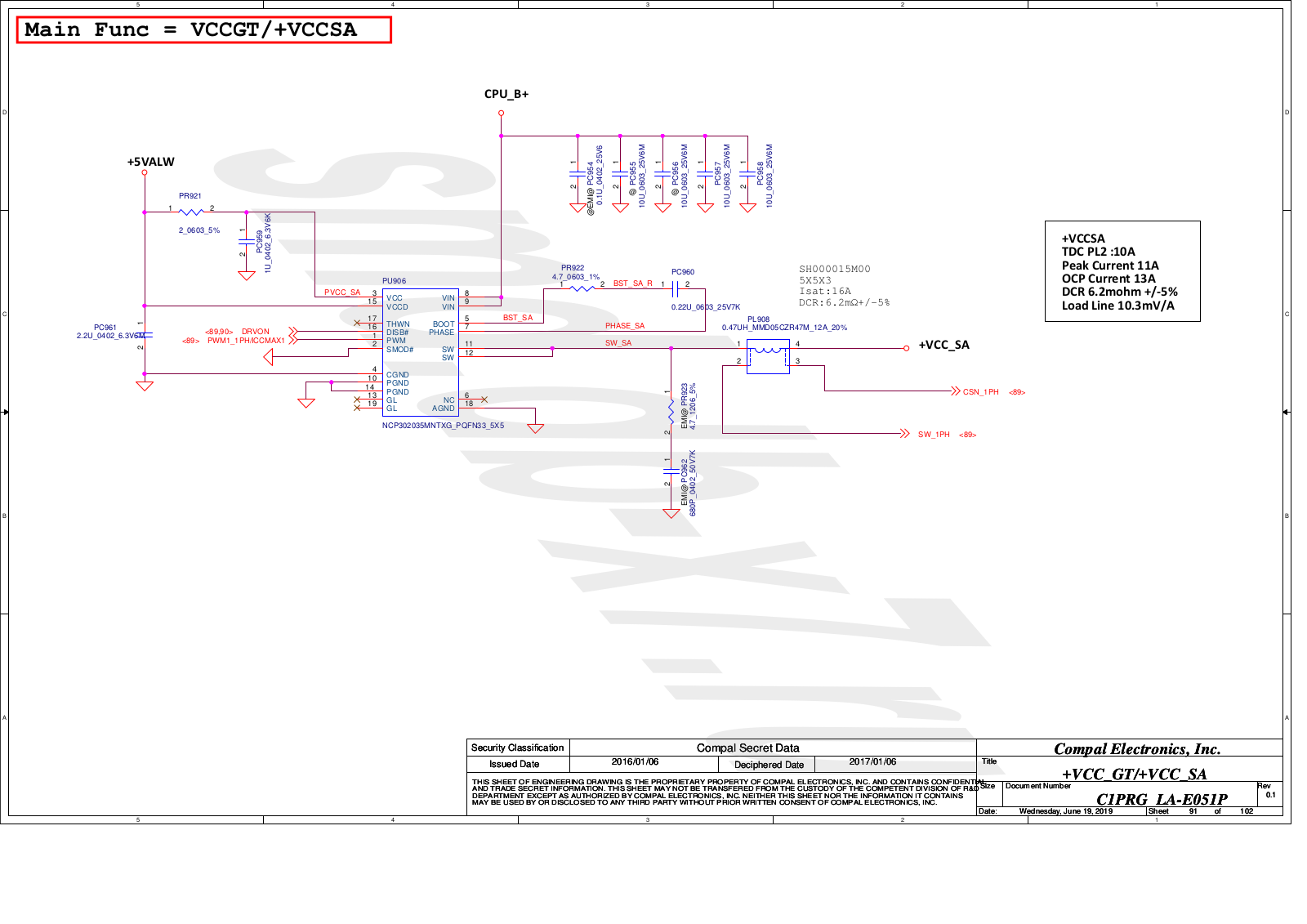Click the AGND pin label on PU906
Viewport: 1307px width, 924px height.
[444, 408]
